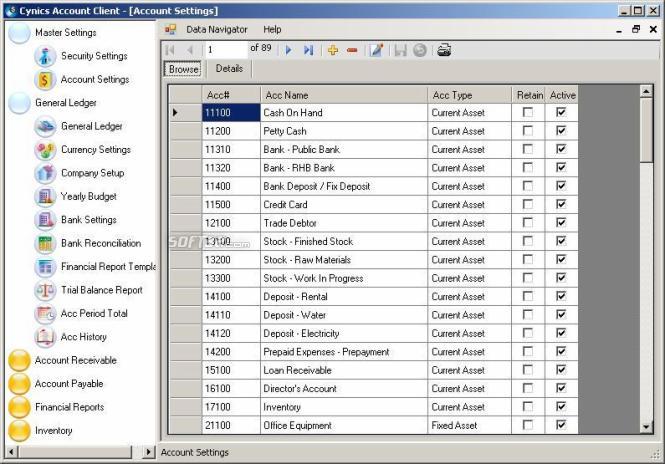Open Financial Report Template icon

click(x=45, y=267)
